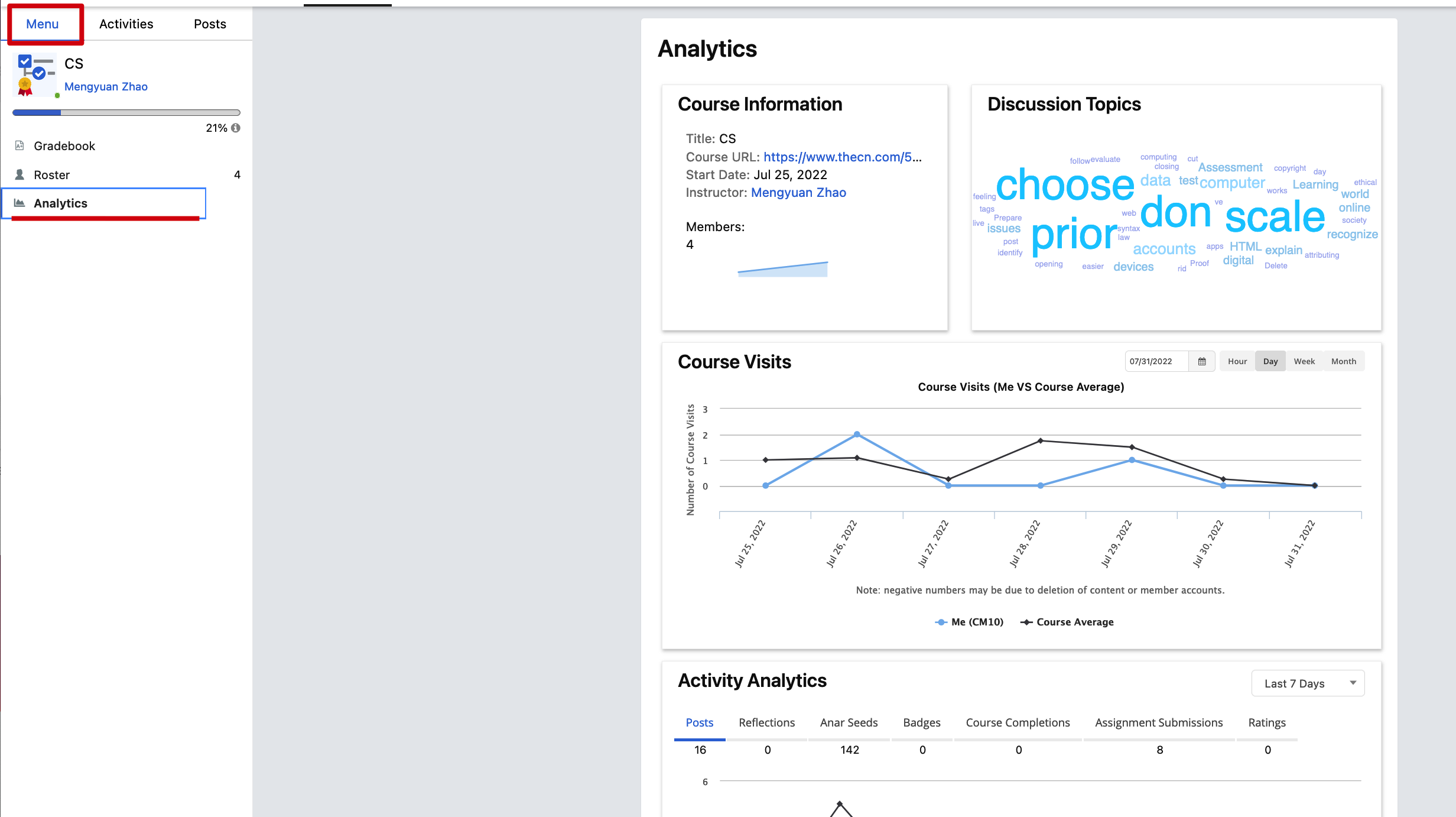Open the Course URL link
The image size is (1456, 817).
(x=842, y=157)
